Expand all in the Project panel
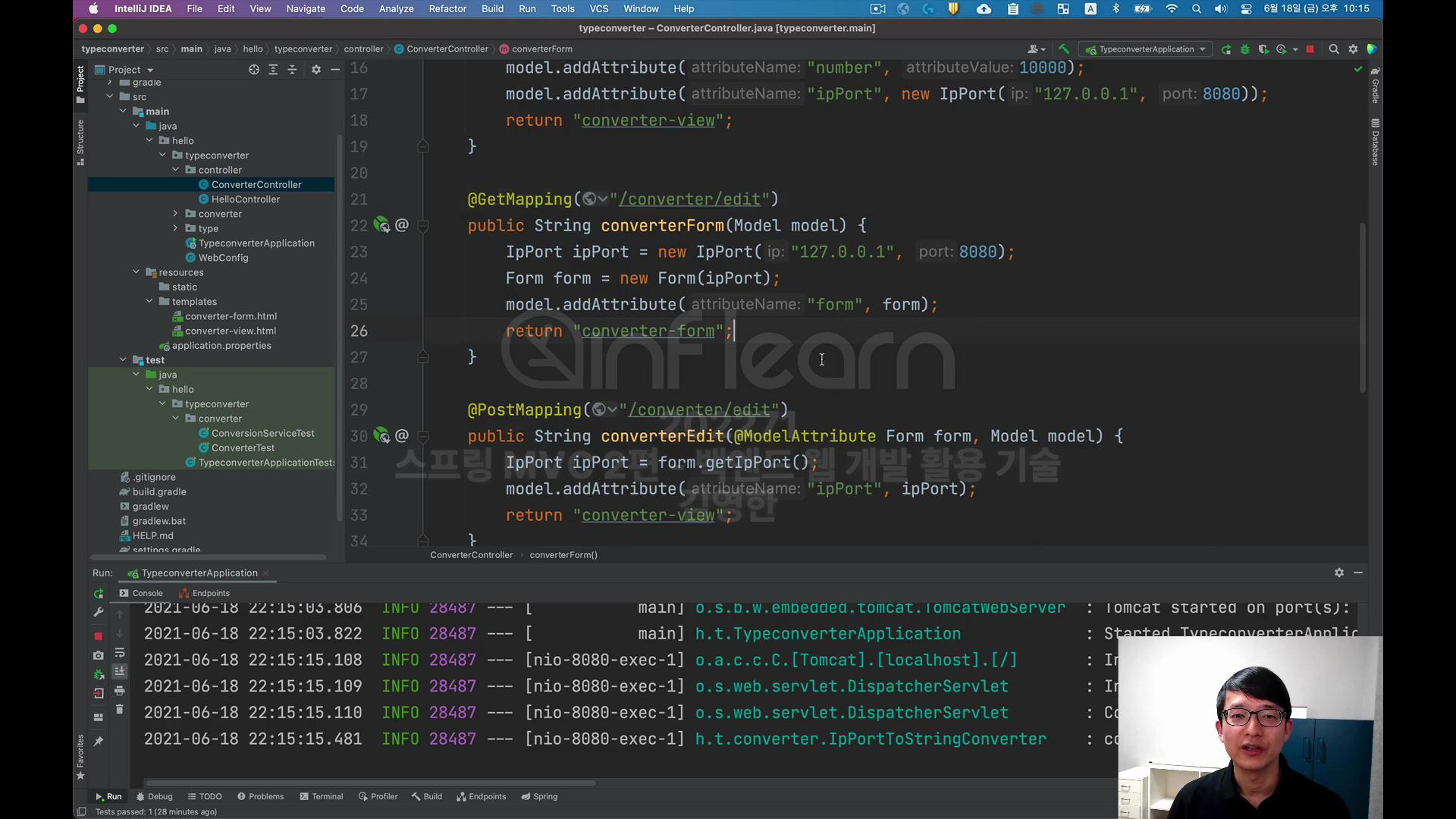This screenshot has width=1456, height=819. (x=273, y=70)
